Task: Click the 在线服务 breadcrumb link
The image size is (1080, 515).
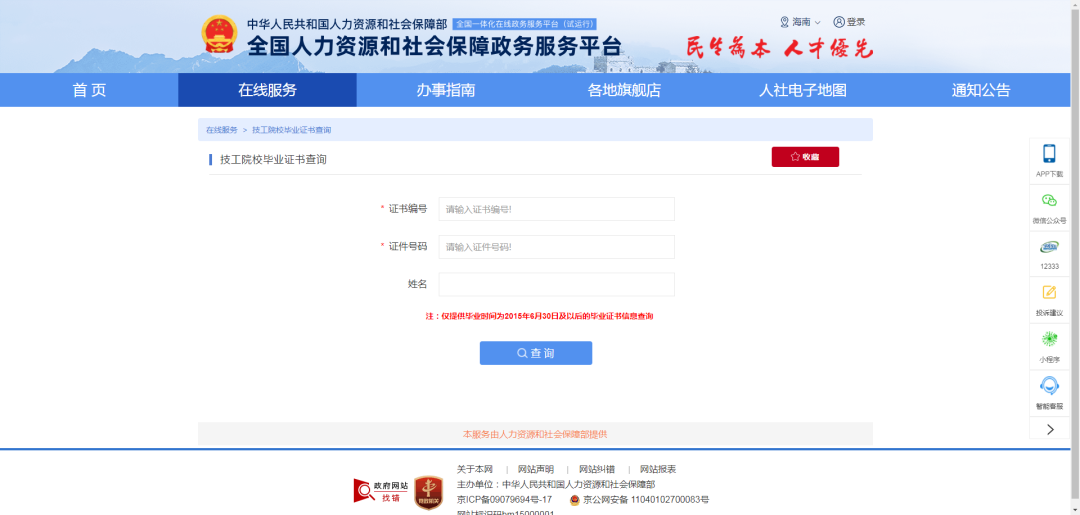Action: tap(222, 130)
